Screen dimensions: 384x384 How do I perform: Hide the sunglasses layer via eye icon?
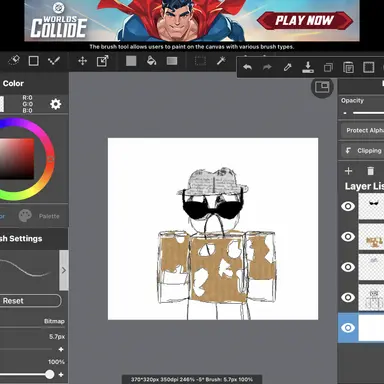coord(348,206)
